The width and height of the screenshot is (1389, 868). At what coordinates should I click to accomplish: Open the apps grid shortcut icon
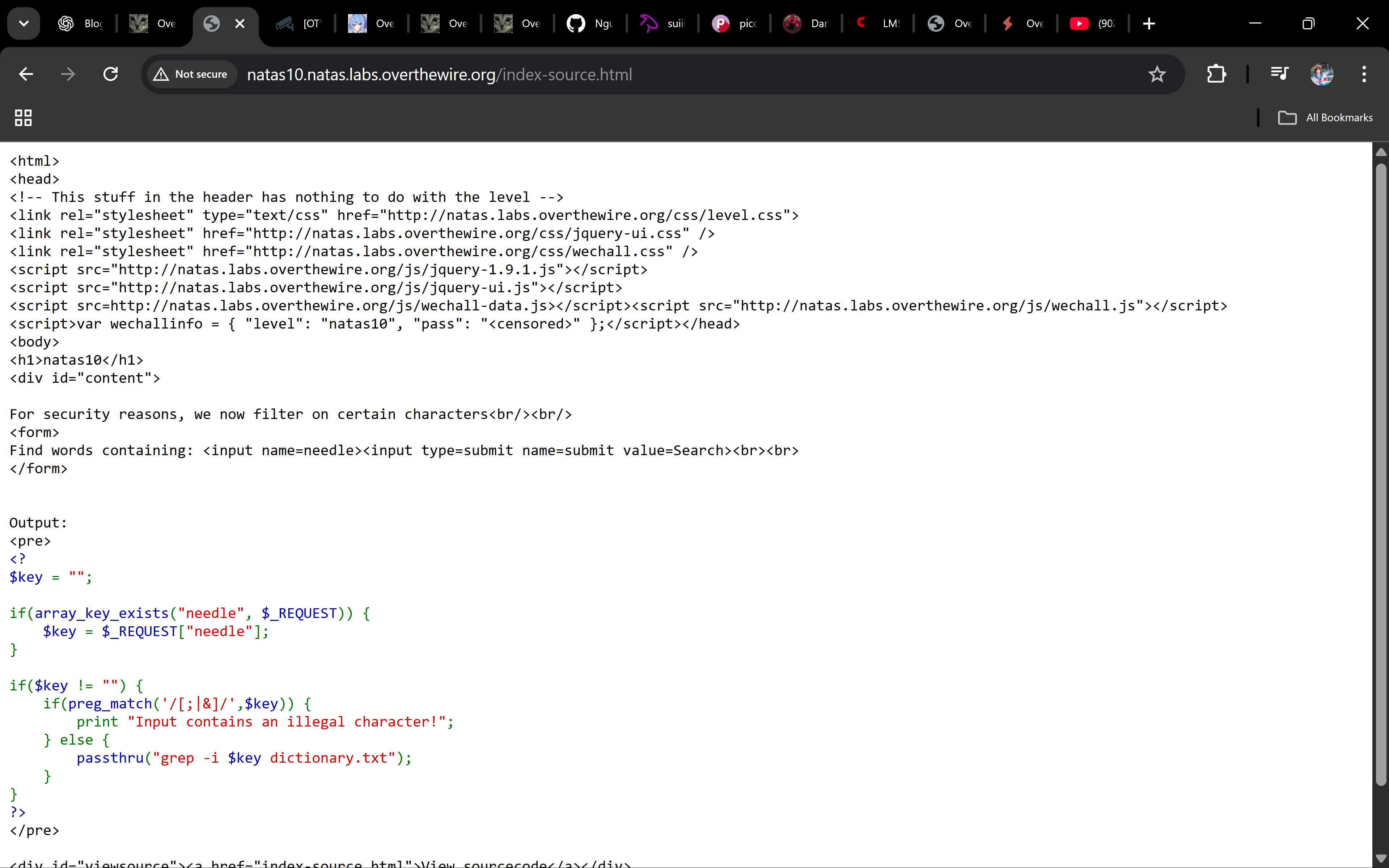coord(24,118)
